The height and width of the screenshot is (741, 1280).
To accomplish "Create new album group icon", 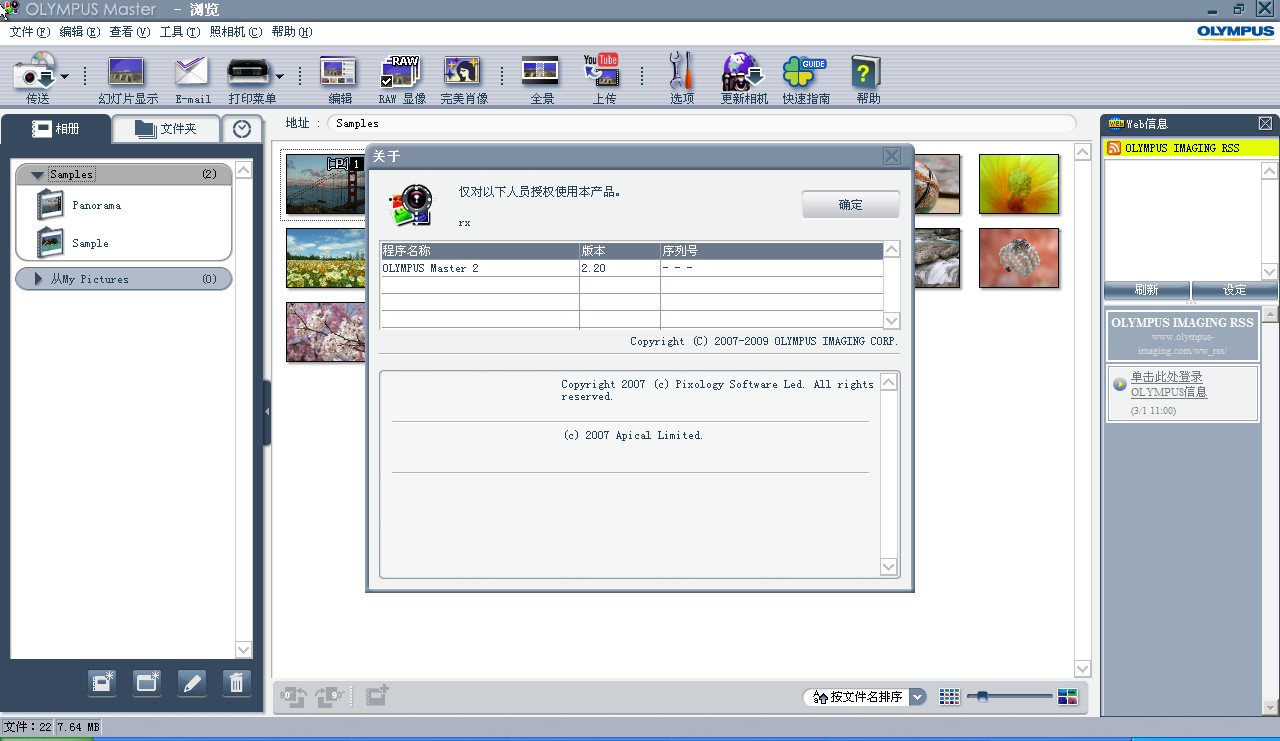I will click(147, 682).
